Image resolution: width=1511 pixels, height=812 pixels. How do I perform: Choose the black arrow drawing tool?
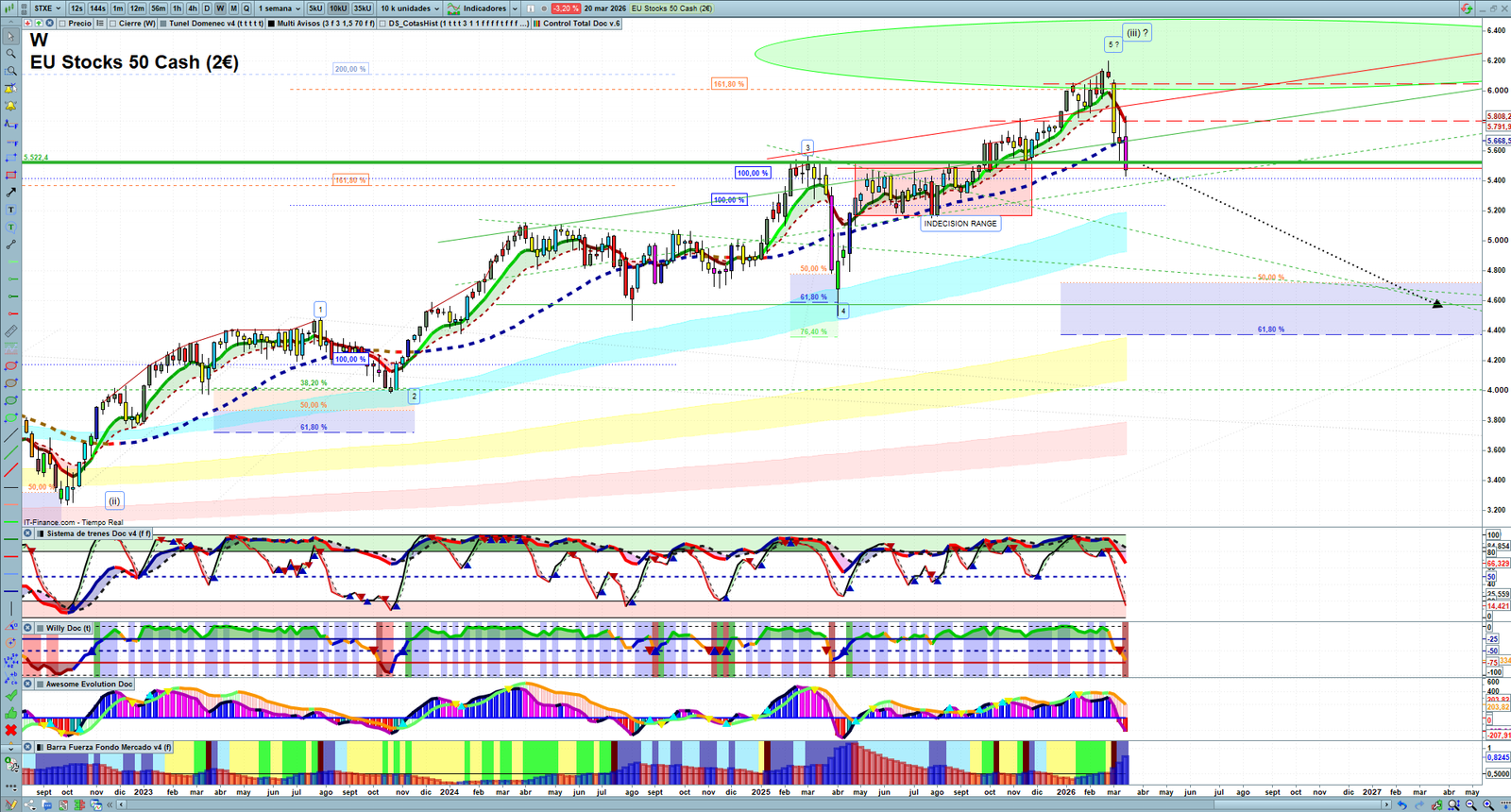pyautogui.click(x=11, y=193)
